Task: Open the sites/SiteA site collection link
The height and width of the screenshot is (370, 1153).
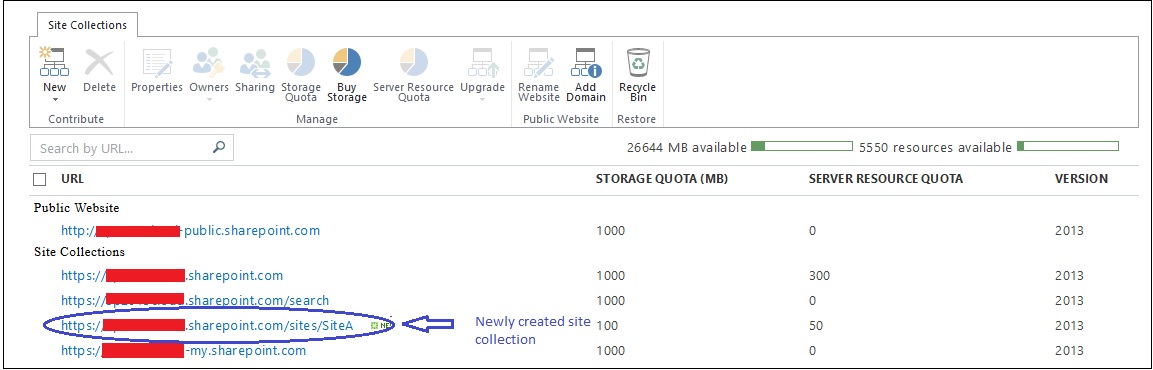Action: (207, 325)
